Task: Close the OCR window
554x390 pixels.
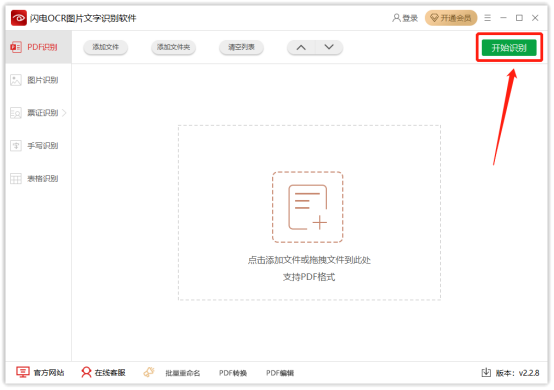Action: click(x=535, y=18)
